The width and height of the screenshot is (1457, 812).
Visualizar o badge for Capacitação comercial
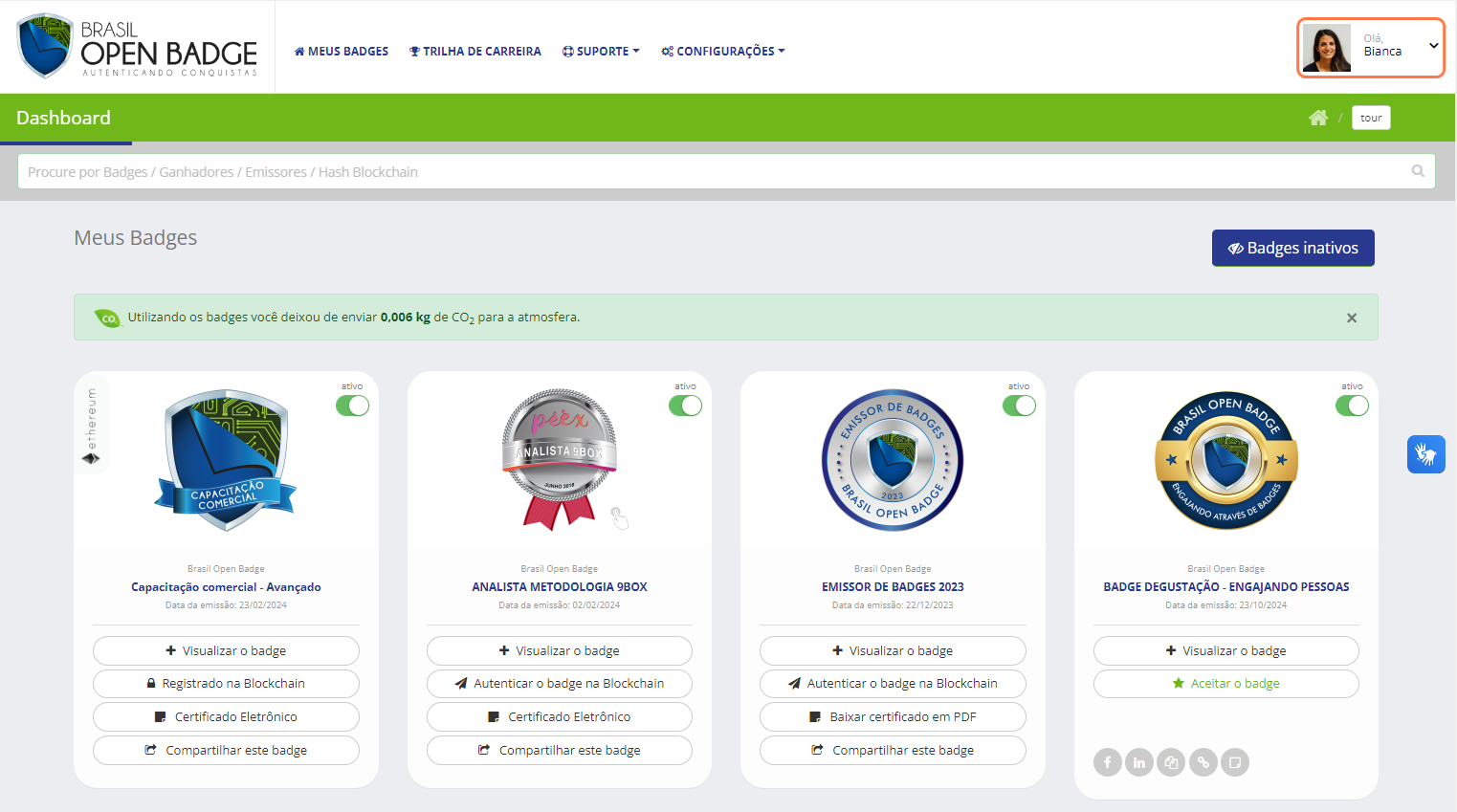[x=226, y=650]
